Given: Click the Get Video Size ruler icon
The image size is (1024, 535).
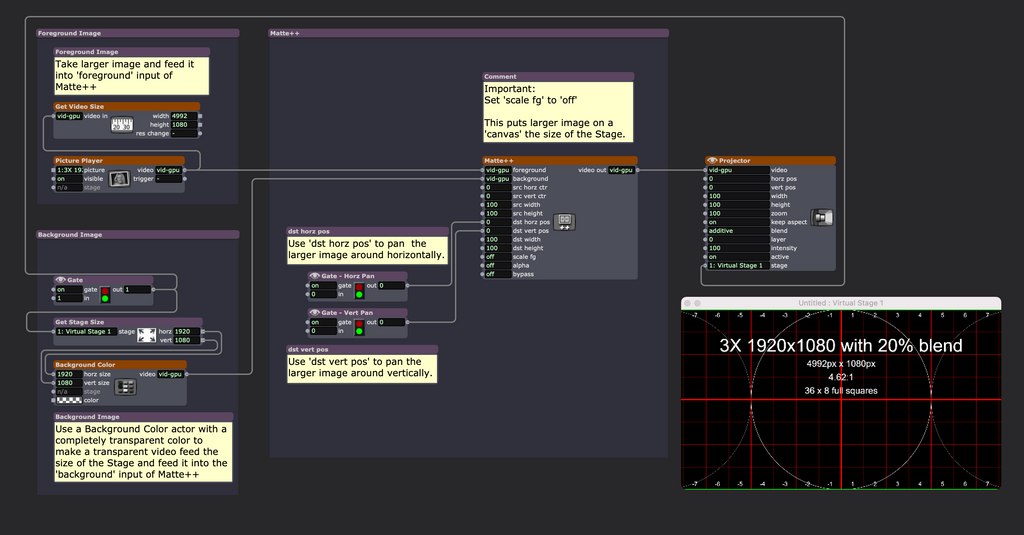Looking at the screenshot, I should coord(122,124).
